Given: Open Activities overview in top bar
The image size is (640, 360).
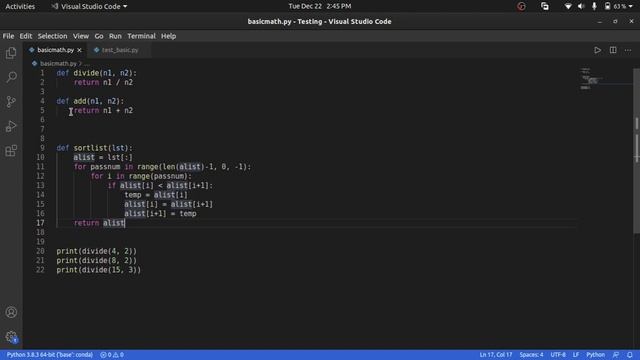Looking at the screenshot, I should point(20,6).
